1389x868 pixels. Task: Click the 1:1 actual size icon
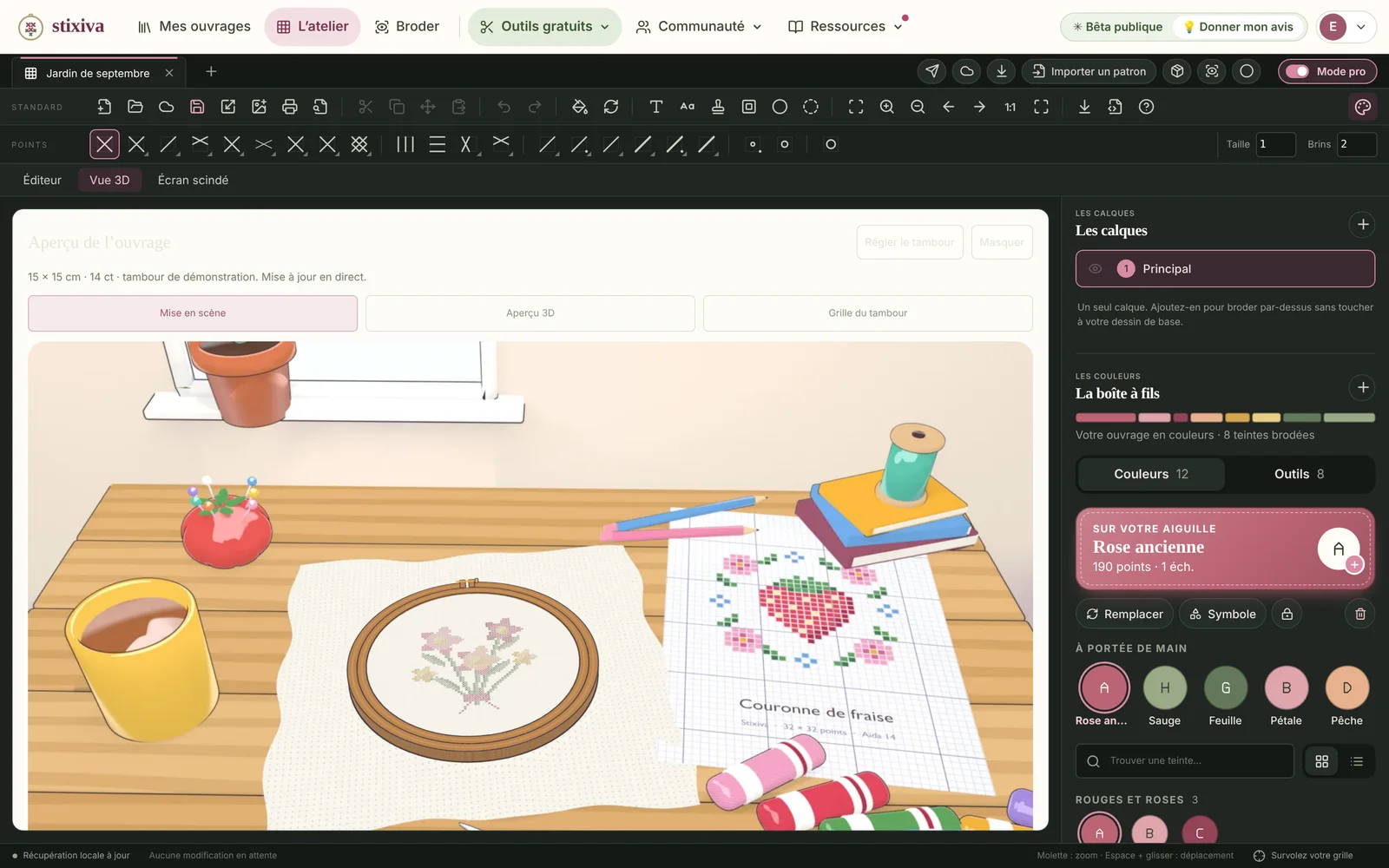(1010, 107)
